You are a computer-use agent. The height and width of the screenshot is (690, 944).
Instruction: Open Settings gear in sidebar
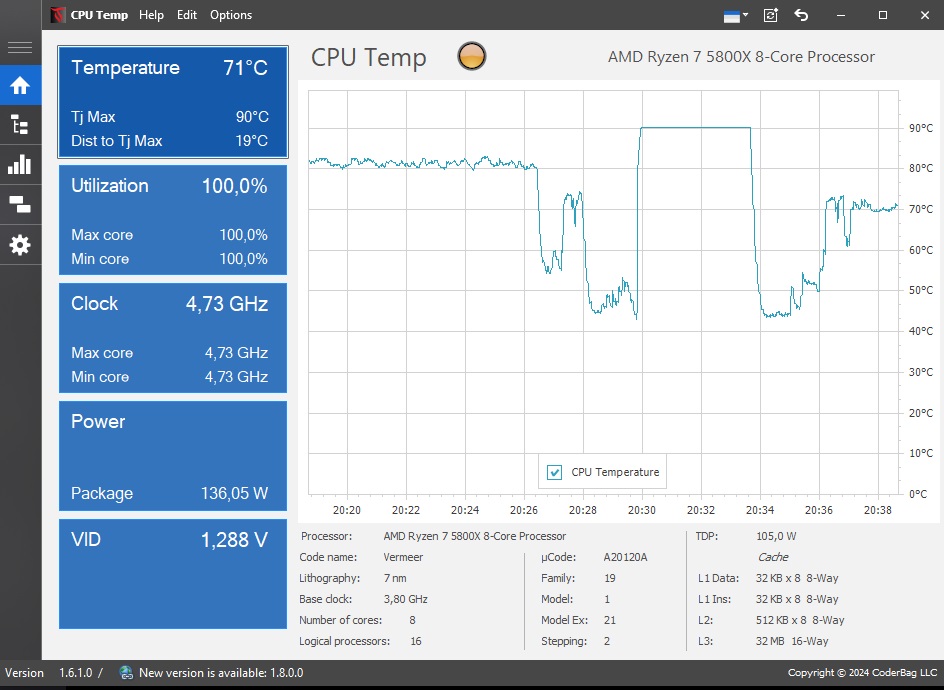[20, 245]
